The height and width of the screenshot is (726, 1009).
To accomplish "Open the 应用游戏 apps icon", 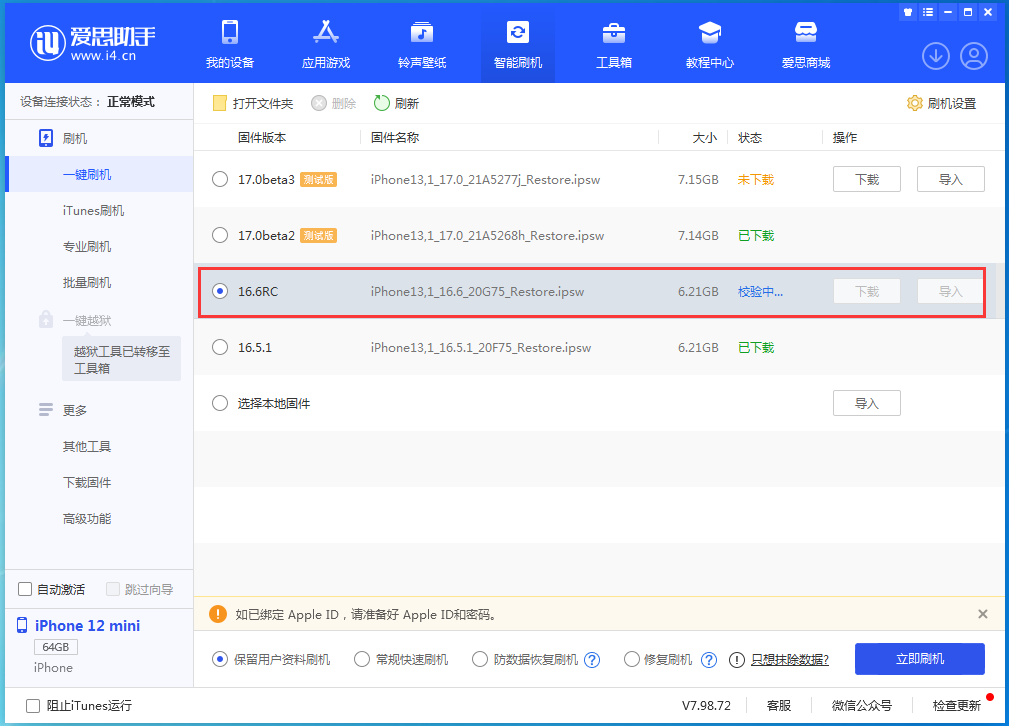I will coord(326,32).
